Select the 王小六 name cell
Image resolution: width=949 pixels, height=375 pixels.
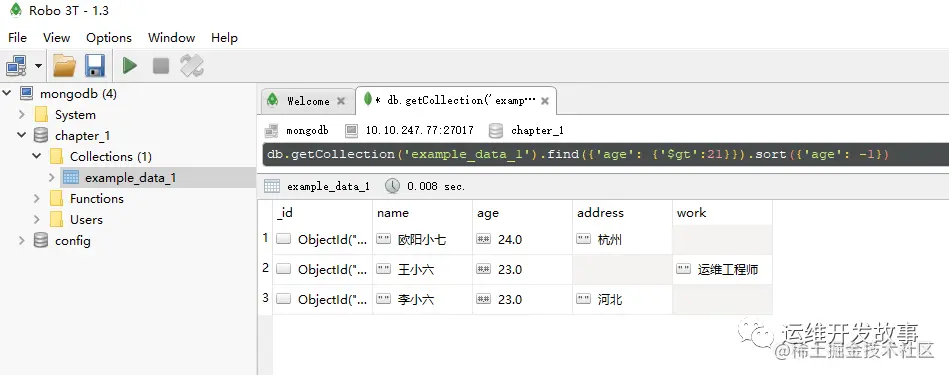(422, 270)
